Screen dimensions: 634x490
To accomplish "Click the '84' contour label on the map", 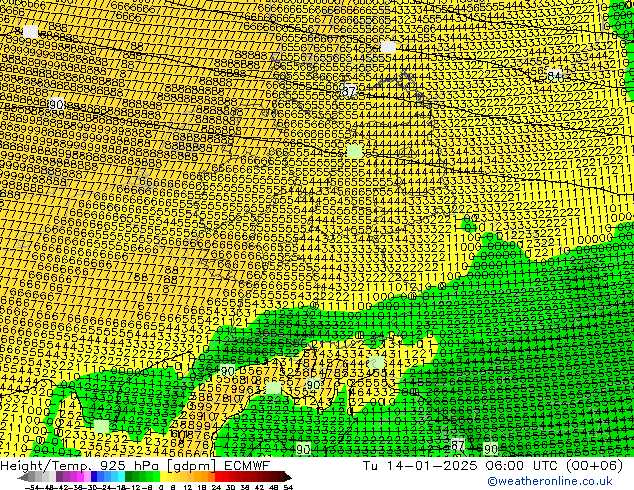I will coord(554,75).
